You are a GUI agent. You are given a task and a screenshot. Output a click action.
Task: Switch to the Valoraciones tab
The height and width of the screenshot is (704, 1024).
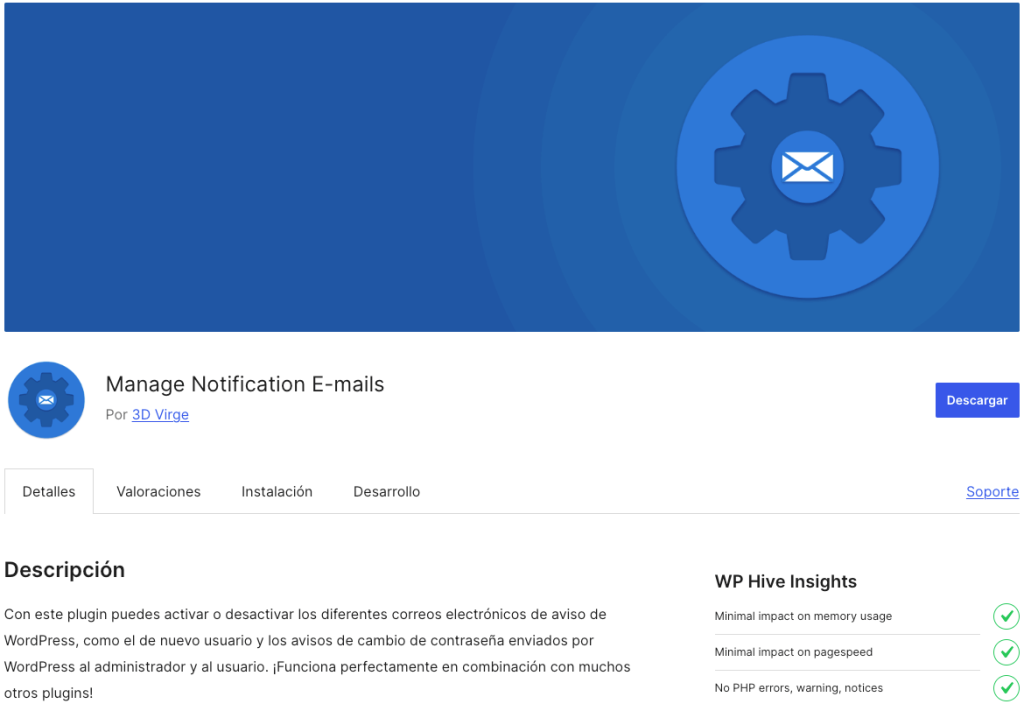pos(159,491)
